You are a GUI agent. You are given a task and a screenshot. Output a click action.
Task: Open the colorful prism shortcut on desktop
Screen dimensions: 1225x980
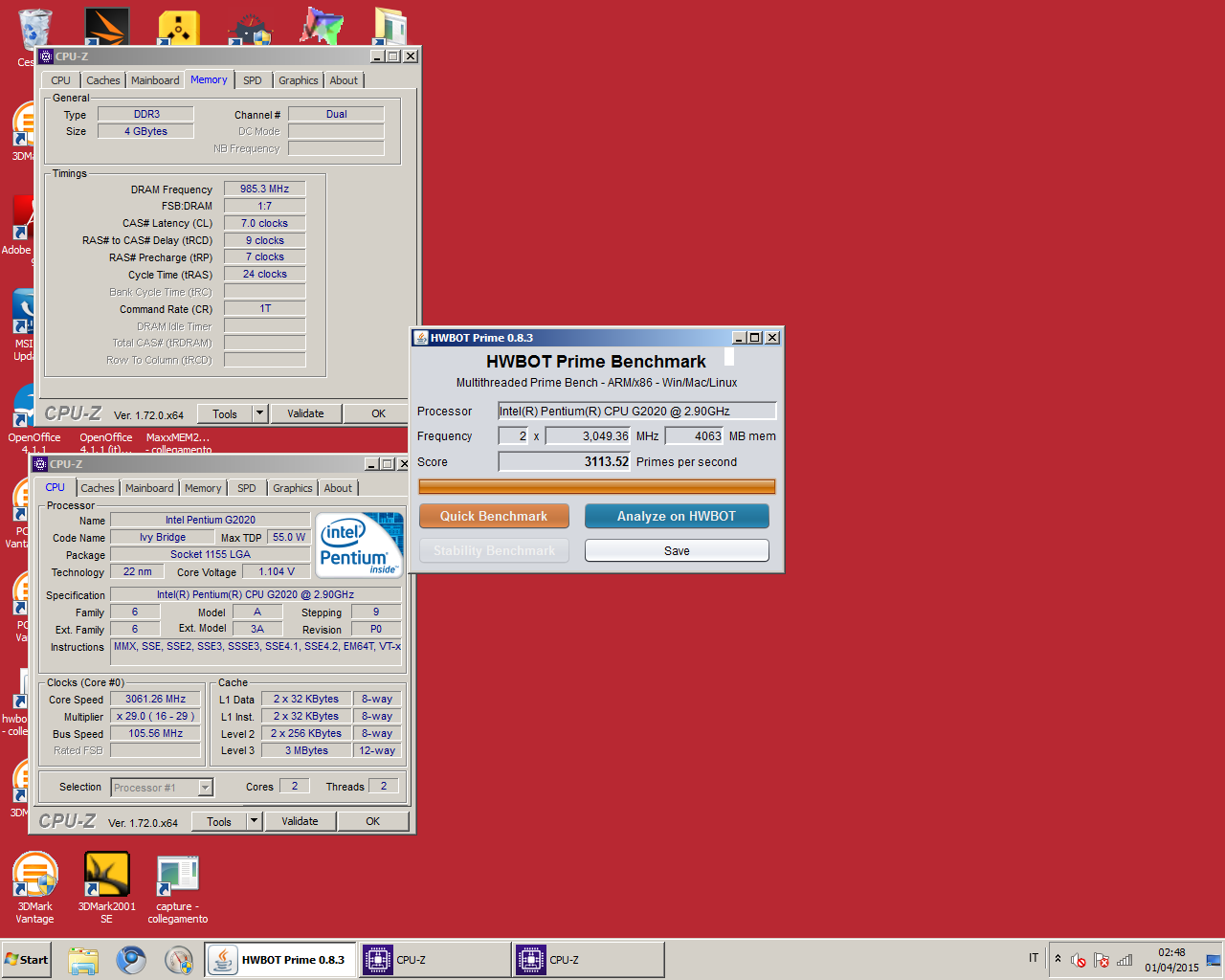(322, 27)
